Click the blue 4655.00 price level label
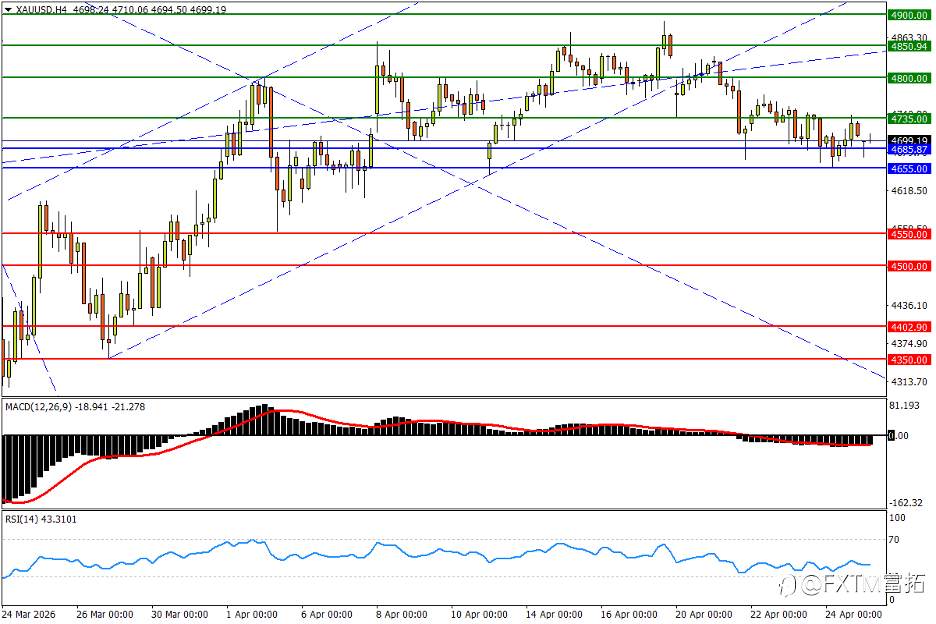936x624 pixels. tap(909, 169)
